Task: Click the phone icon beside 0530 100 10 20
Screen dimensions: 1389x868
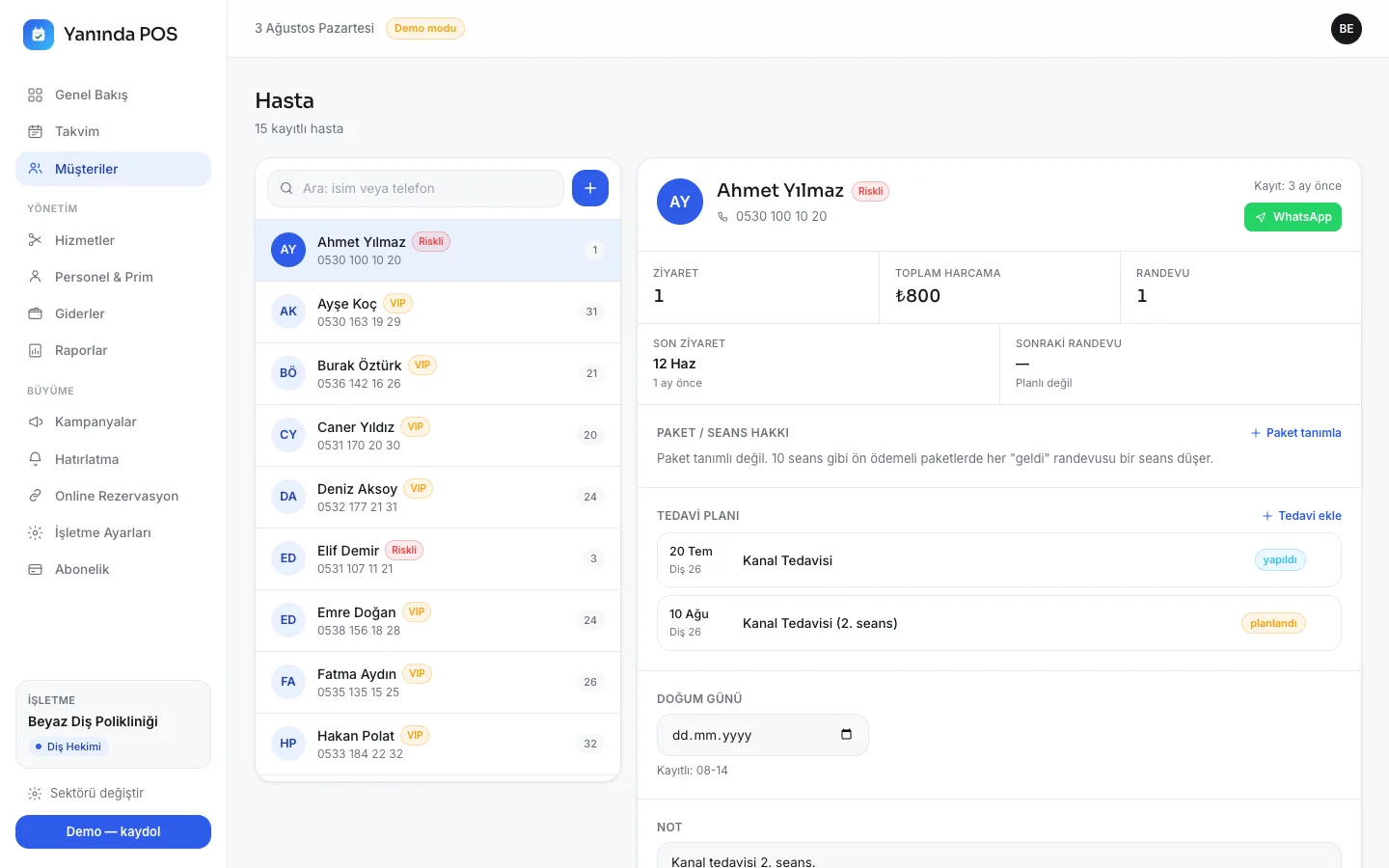Action: click(722, 217)
